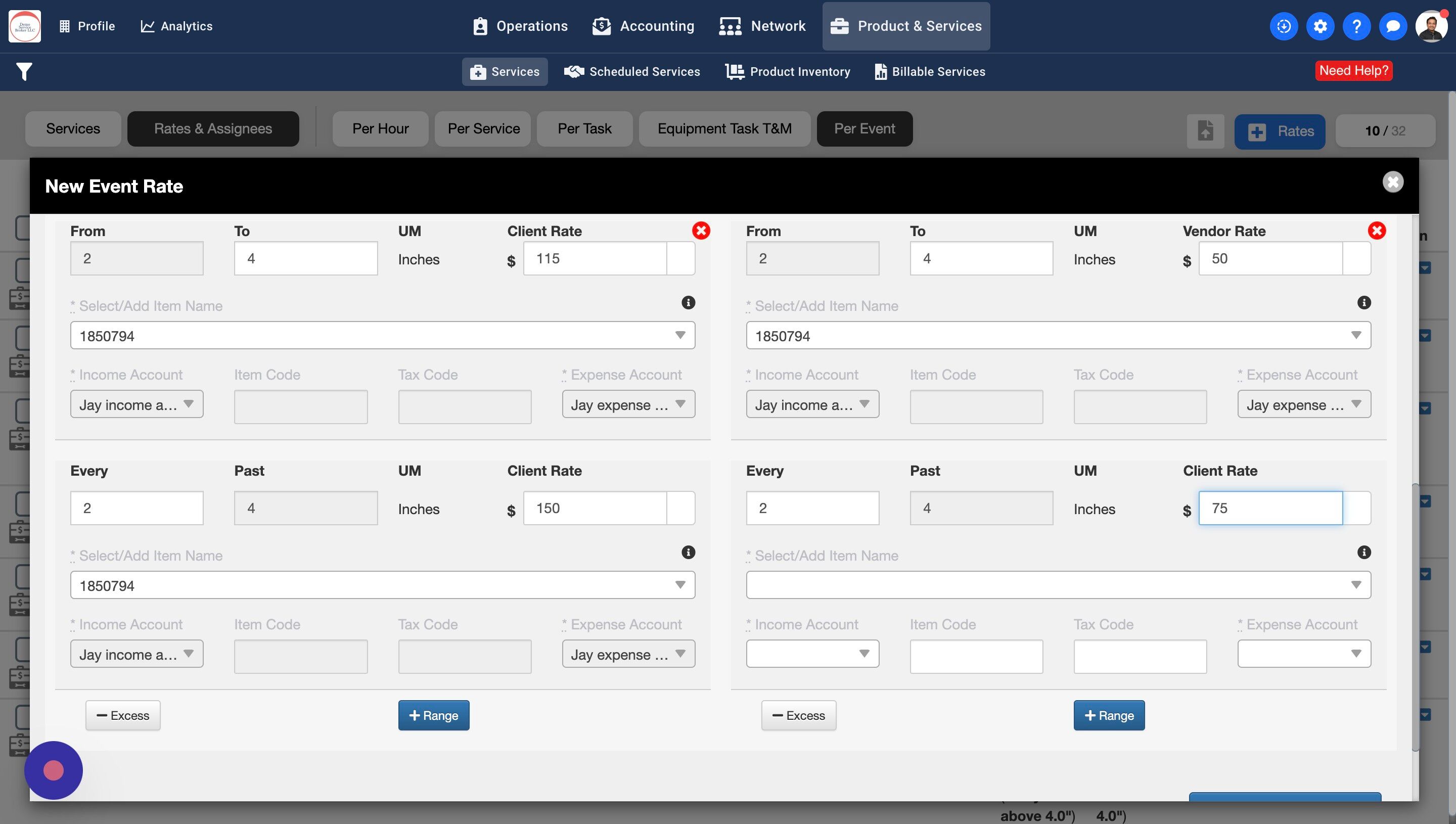Screen dimensions: 1456x824
Task: Click the funnel filter icon
Action: pyautogui.click(x=24, y=72)
